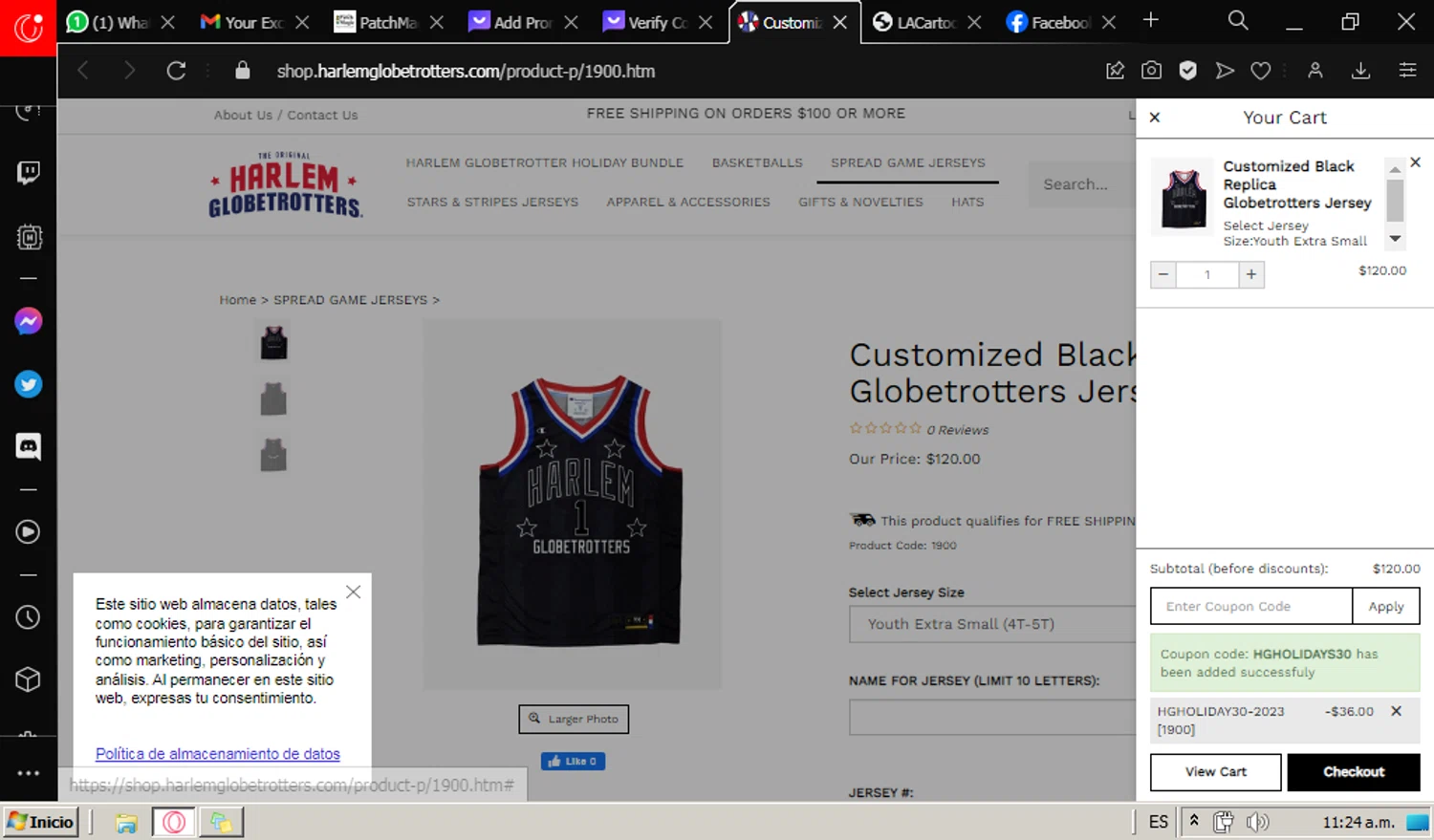Image resolution: width=1434 pixels, height=840 pixels.
Task: Open downloads from the toolbar
Action: coord(1361,71)
